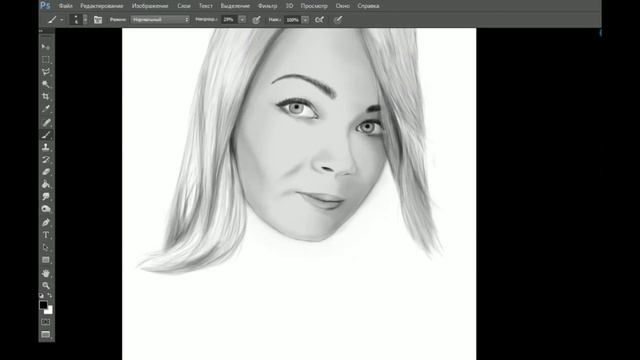The width and height of the screenshot is (640, 360).
Task: Select the Eraser tool
Action: tap(46, 172)
